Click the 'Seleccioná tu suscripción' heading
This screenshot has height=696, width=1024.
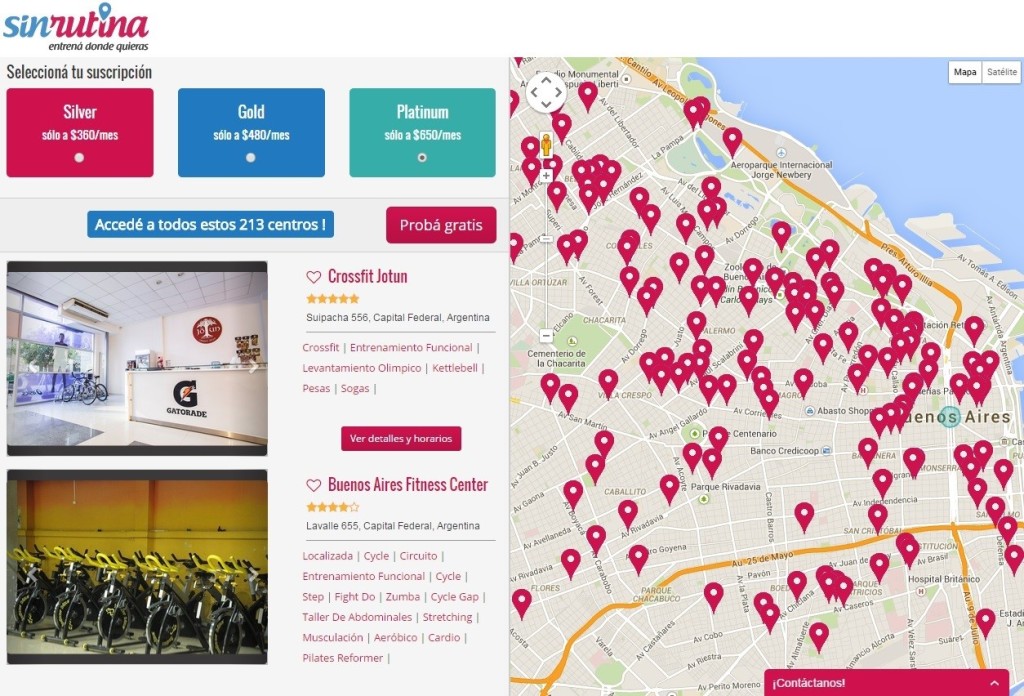coord(79,72)
